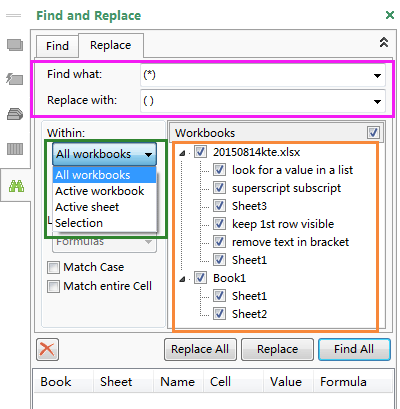The width and height of the screenshot is (400, 409).
Task: Switch to the Find tab
Action: (x=57, y=46)
